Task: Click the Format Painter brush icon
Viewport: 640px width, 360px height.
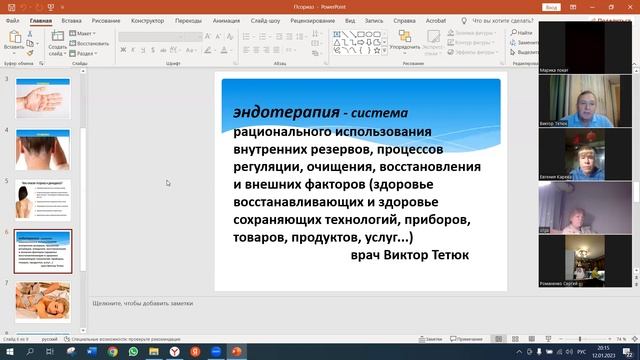Action: 30,53
